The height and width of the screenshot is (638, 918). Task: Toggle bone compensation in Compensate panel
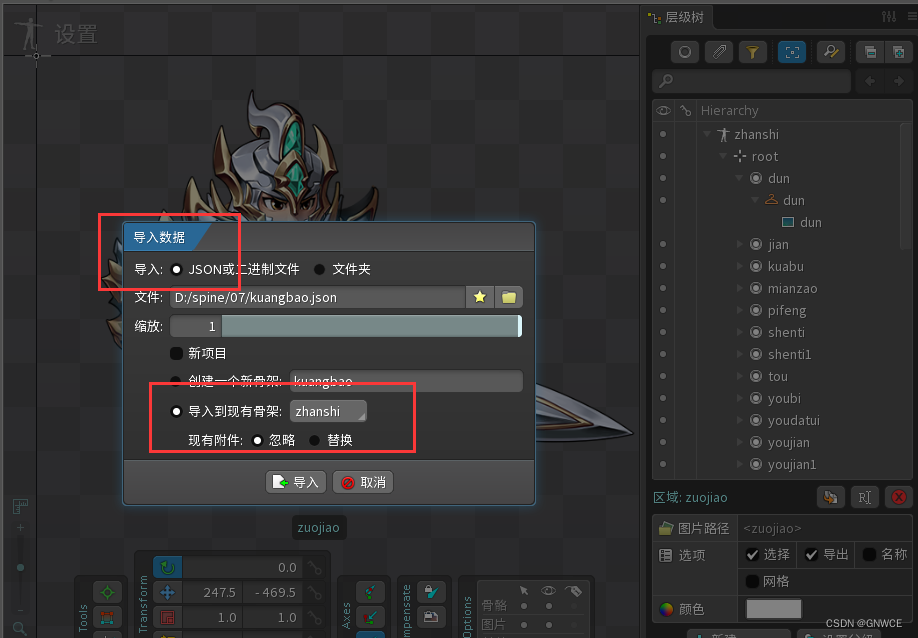point(431,592)
